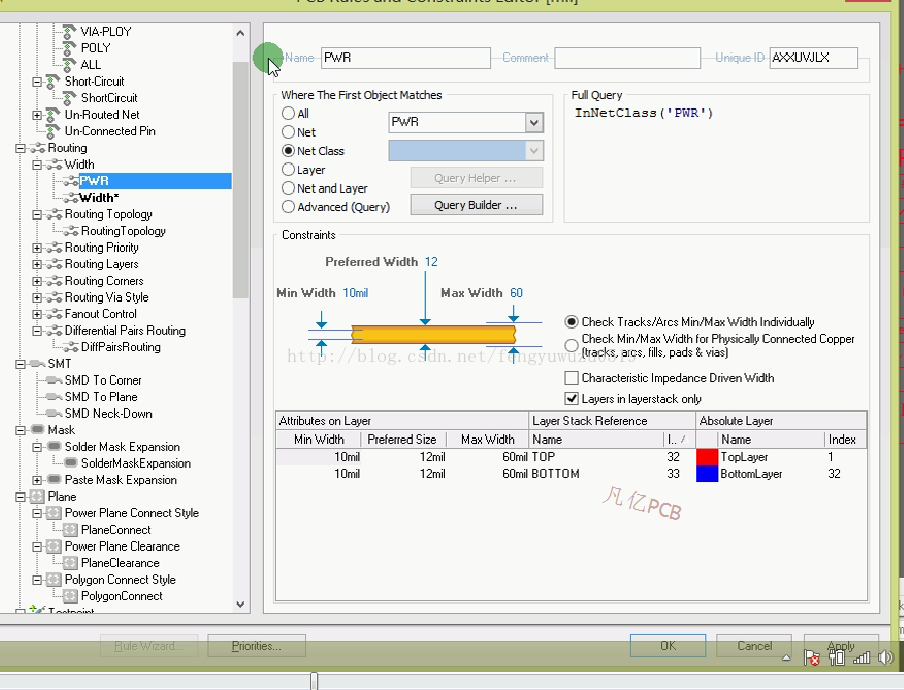
Task: Click the PWR width rule icon
Action: pos(71,181)
